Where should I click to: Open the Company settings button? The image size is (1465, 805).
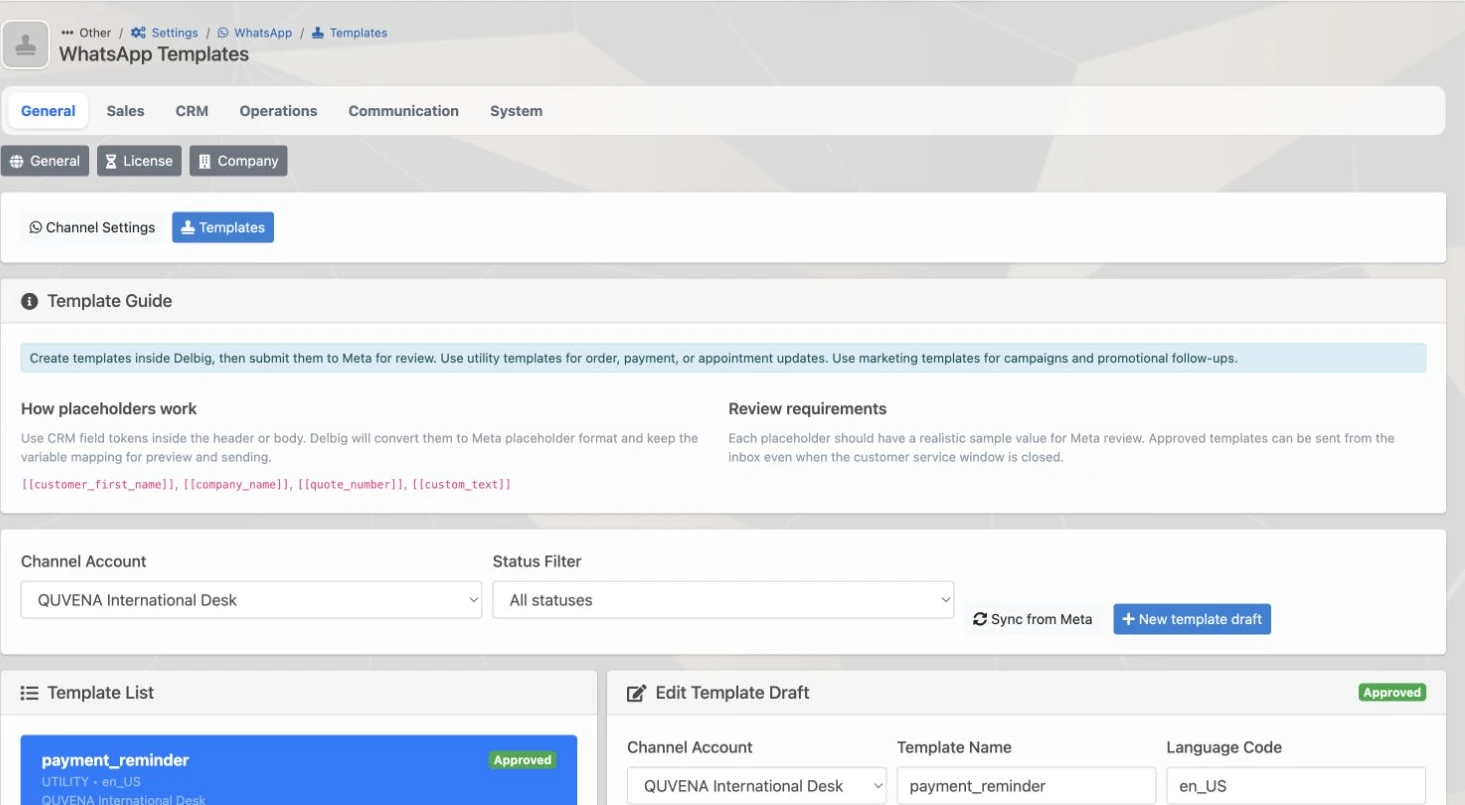[238, 161]
